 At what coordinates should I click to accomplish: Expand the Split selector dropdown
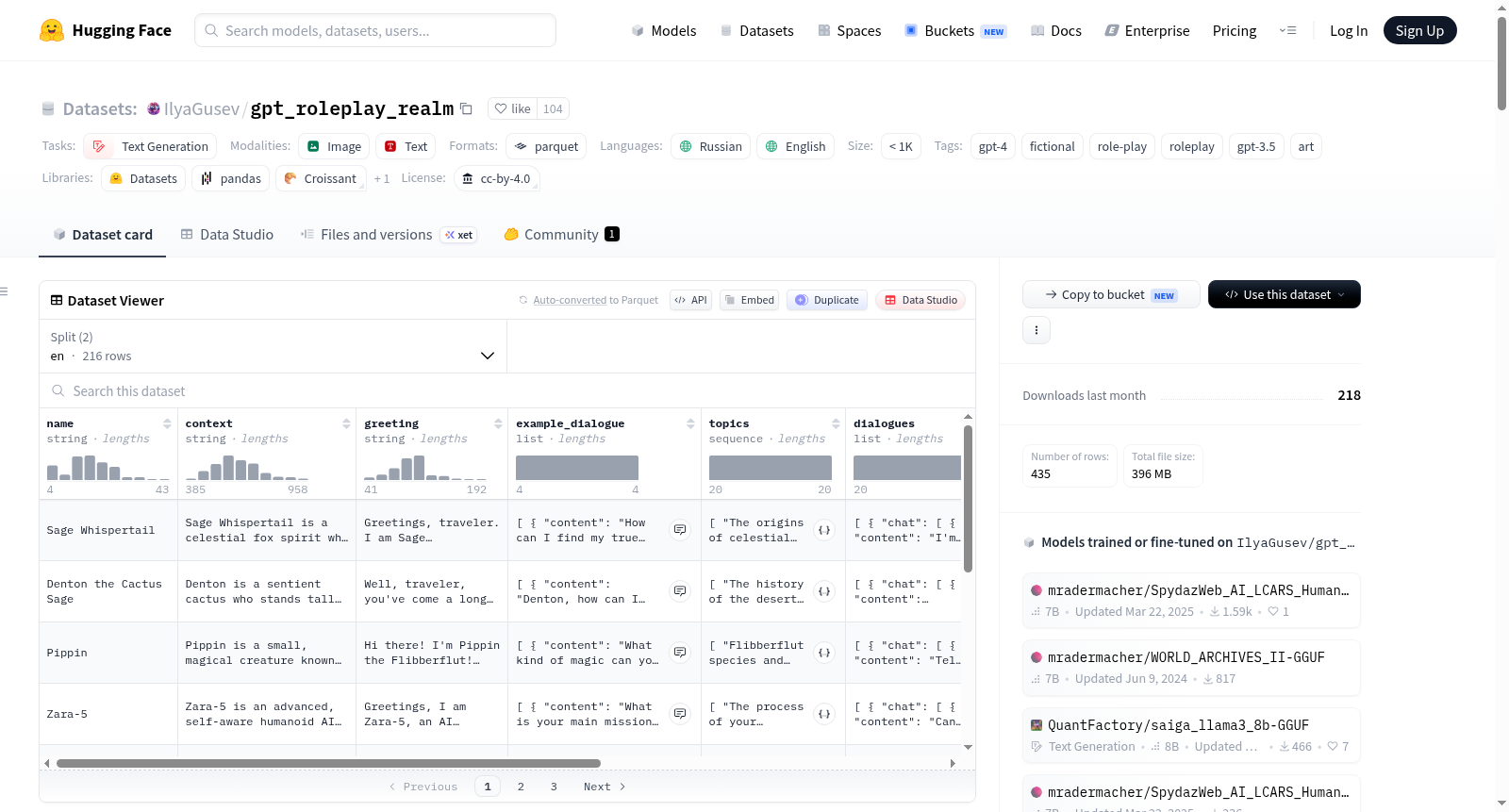pyautogui.click(x=273, y=346)
